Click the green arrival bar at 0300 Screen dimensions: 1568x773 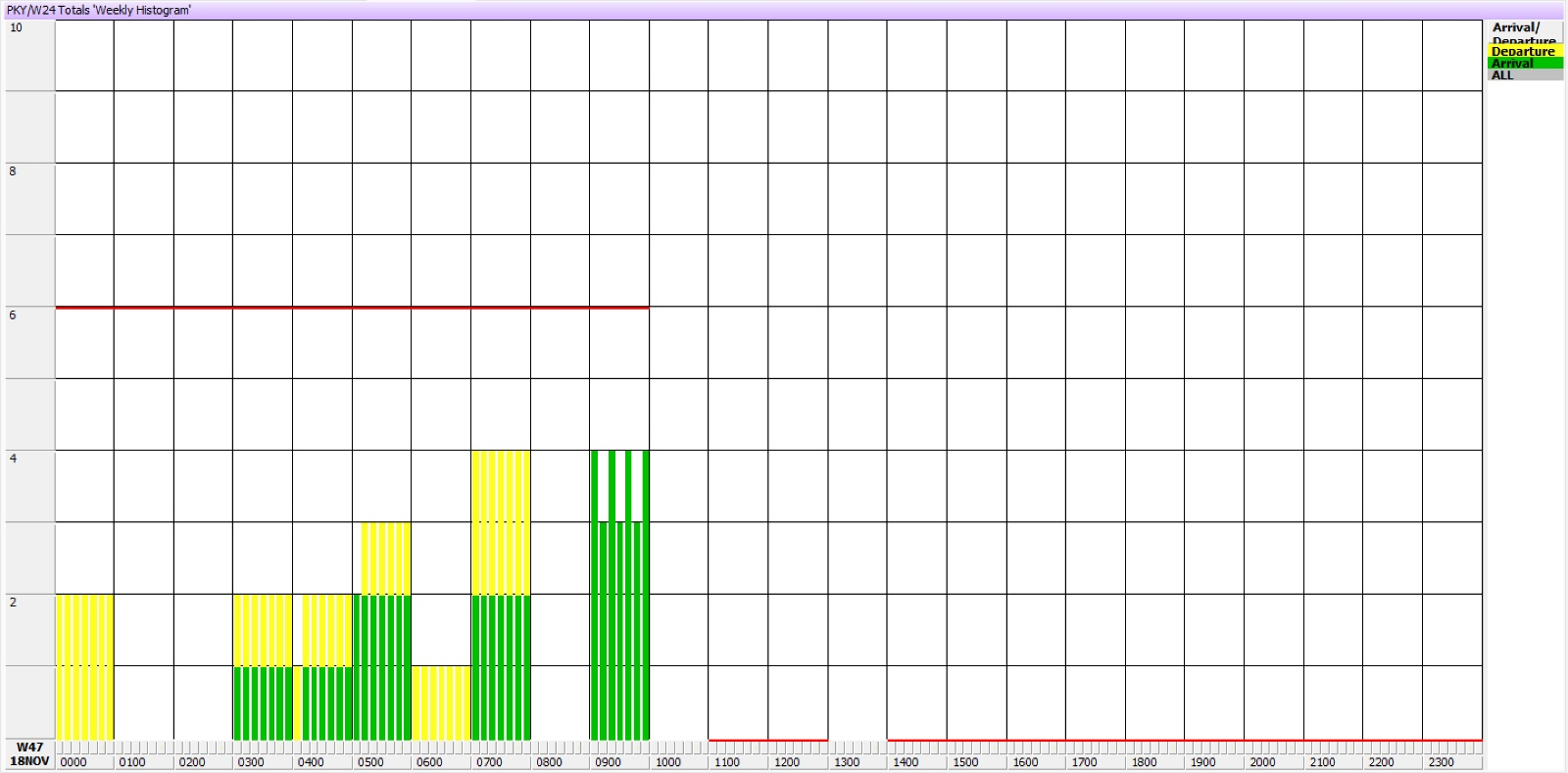pos(263,702)
